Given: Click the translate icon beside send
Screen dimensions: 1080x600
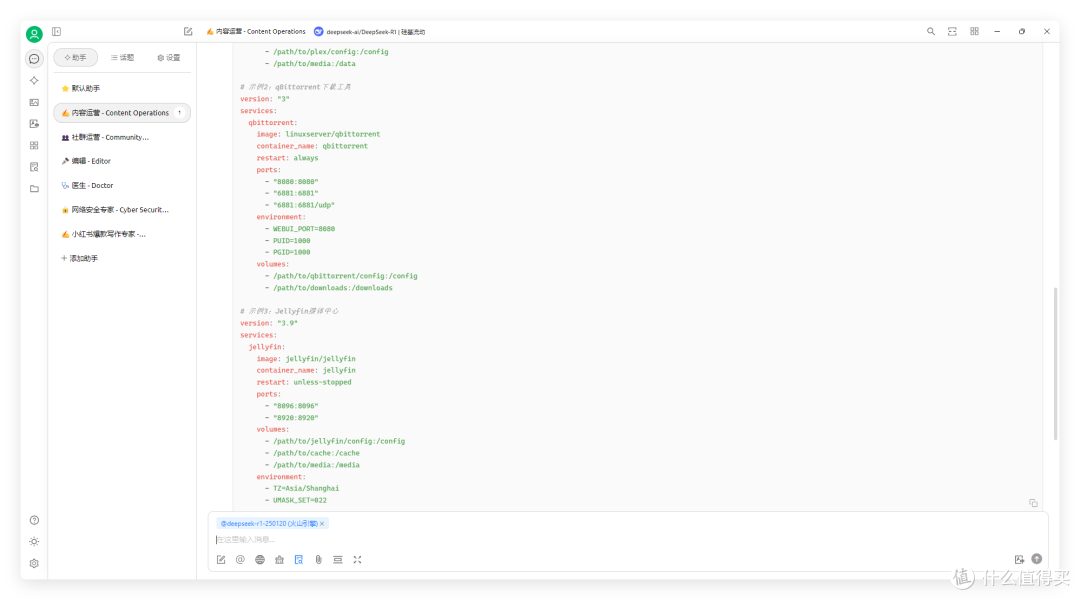Looking at the screenshot, I should 1019,559.
